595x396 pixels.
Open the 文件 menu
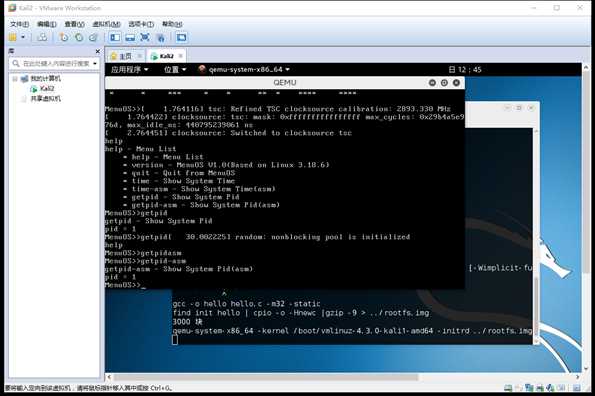pos(19,24)
